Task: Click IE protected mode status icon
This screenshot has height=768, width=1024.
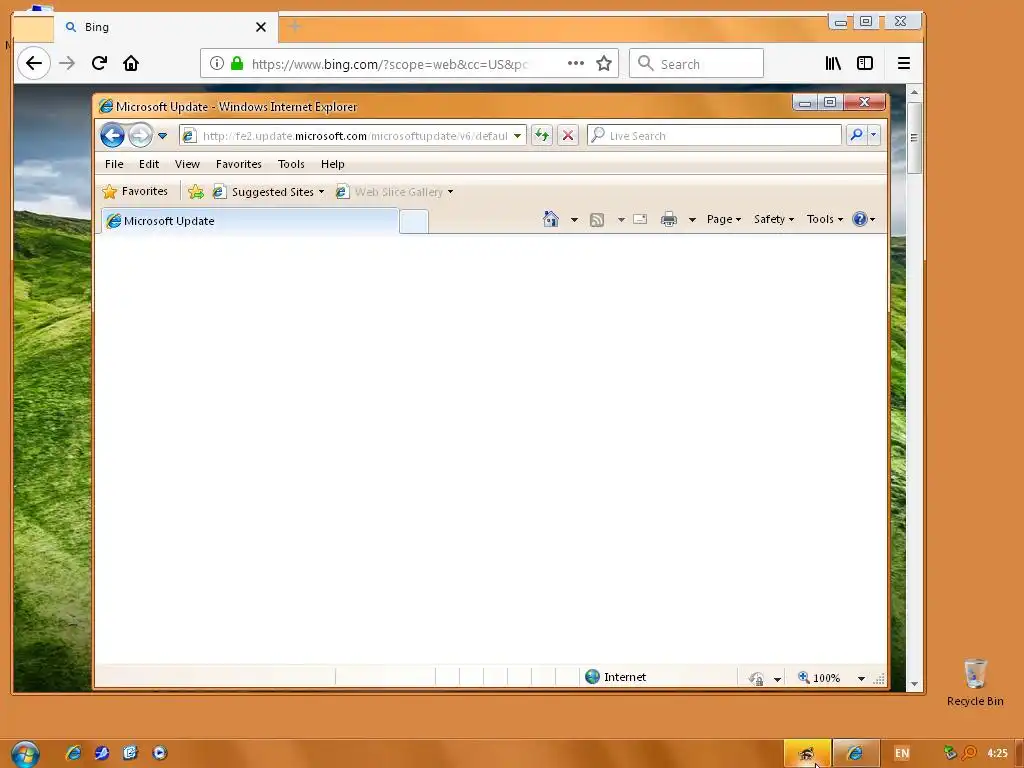Action: (757, 679)
